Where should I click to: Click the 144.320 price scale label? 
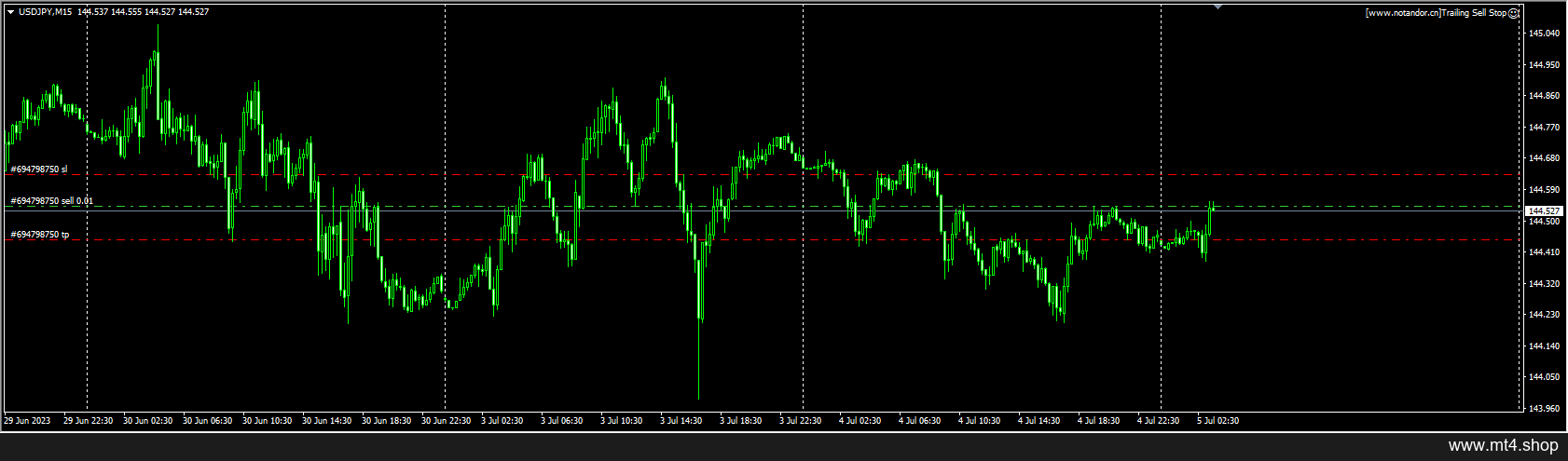click(1544, 284)
